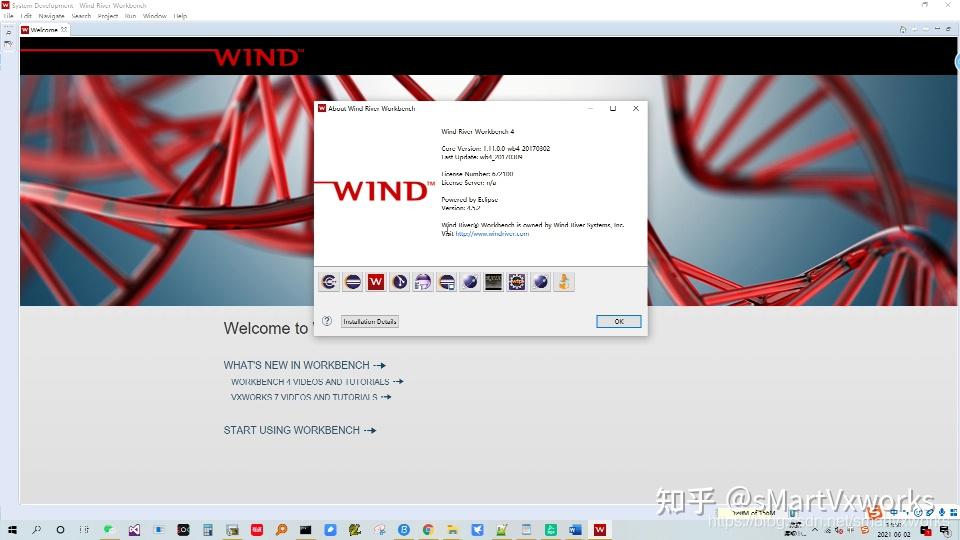Open the Help menu

tap(180, 16)
